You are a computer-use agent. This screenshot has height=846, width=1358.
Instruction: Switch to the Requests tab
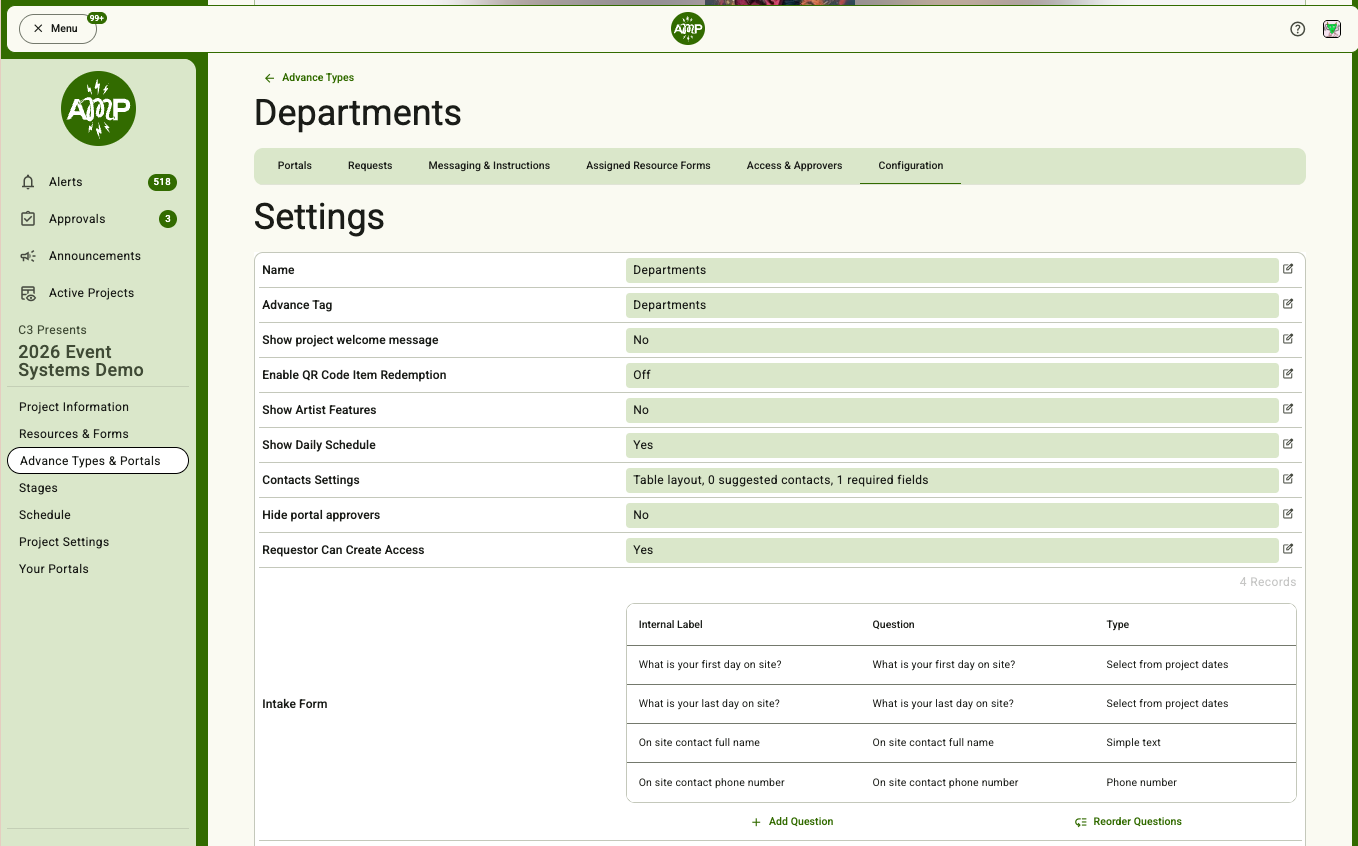370,165
